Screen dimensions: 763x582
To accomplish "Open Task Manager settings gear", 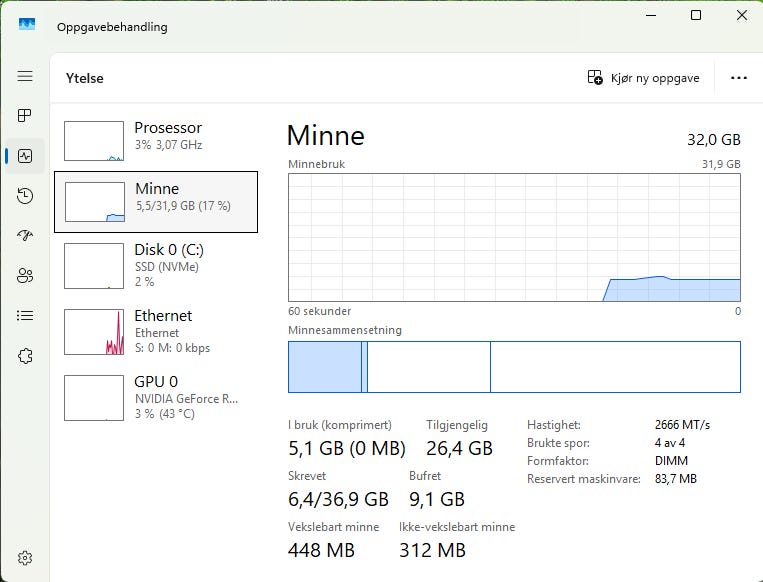I will pyautogui.click(x=25, y=558).
